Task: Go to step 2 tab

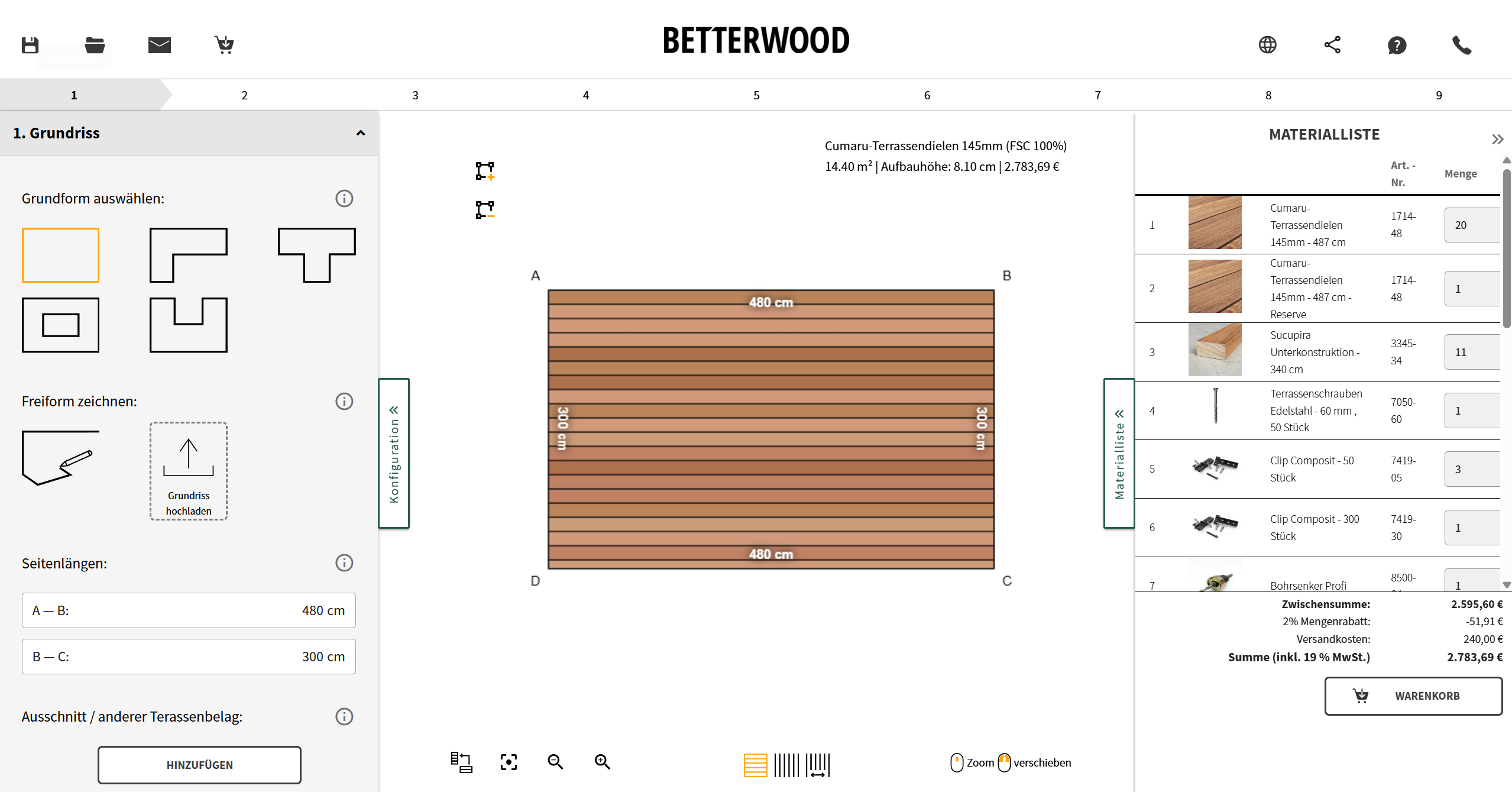Action: pos(244,95)
